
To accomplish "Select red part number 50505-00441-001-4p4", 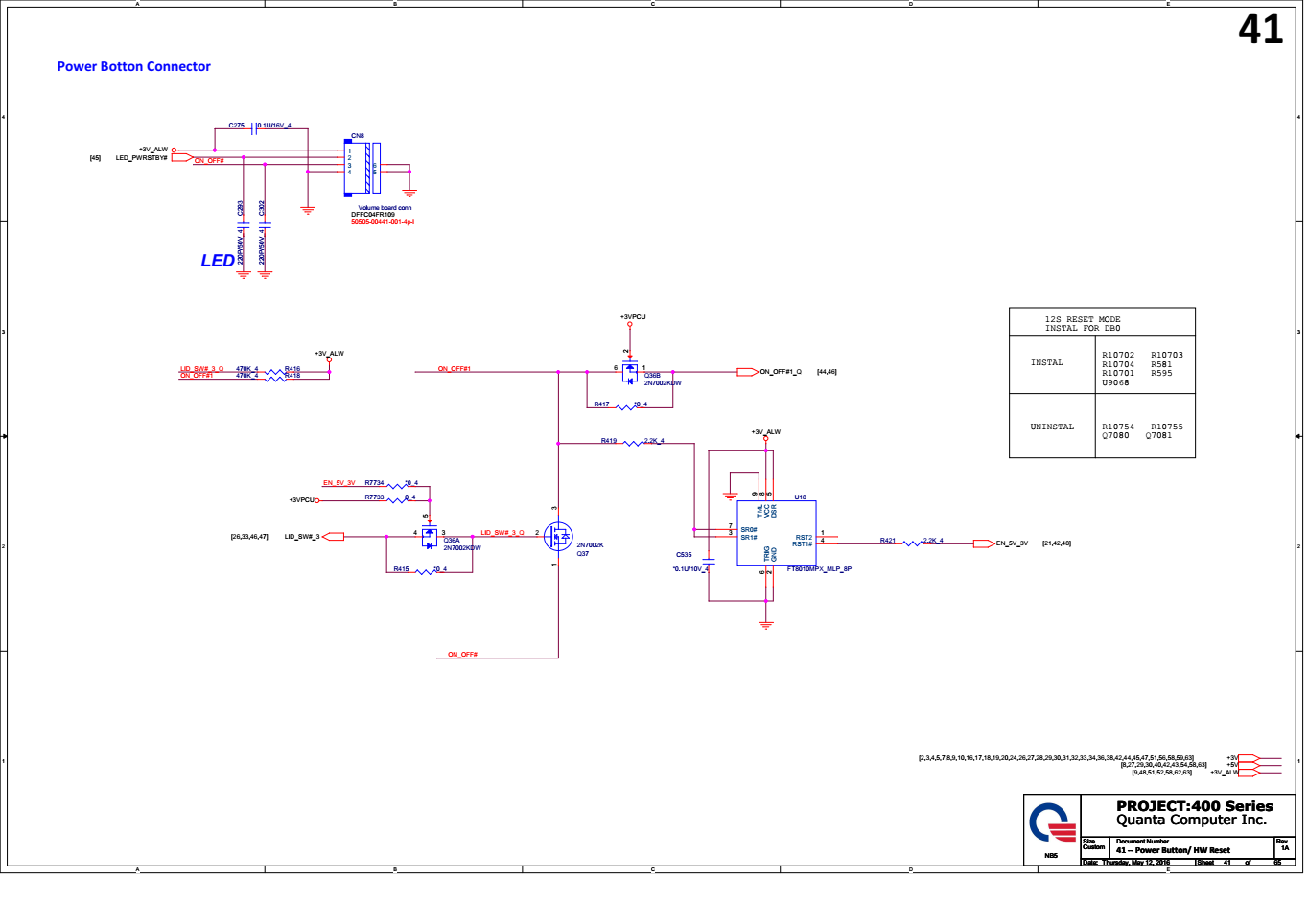I will 383,222.
